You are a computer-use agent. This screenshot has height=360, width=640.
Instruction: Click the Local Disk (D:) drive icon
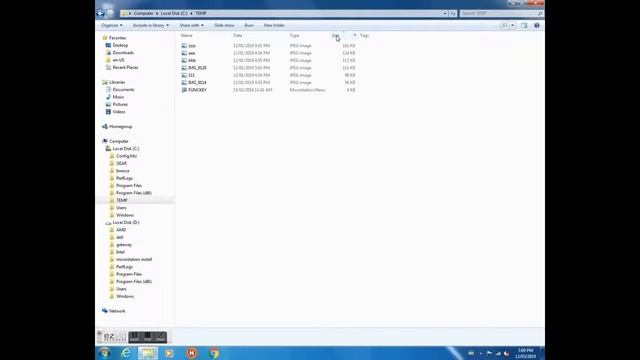tap(108, 222)
